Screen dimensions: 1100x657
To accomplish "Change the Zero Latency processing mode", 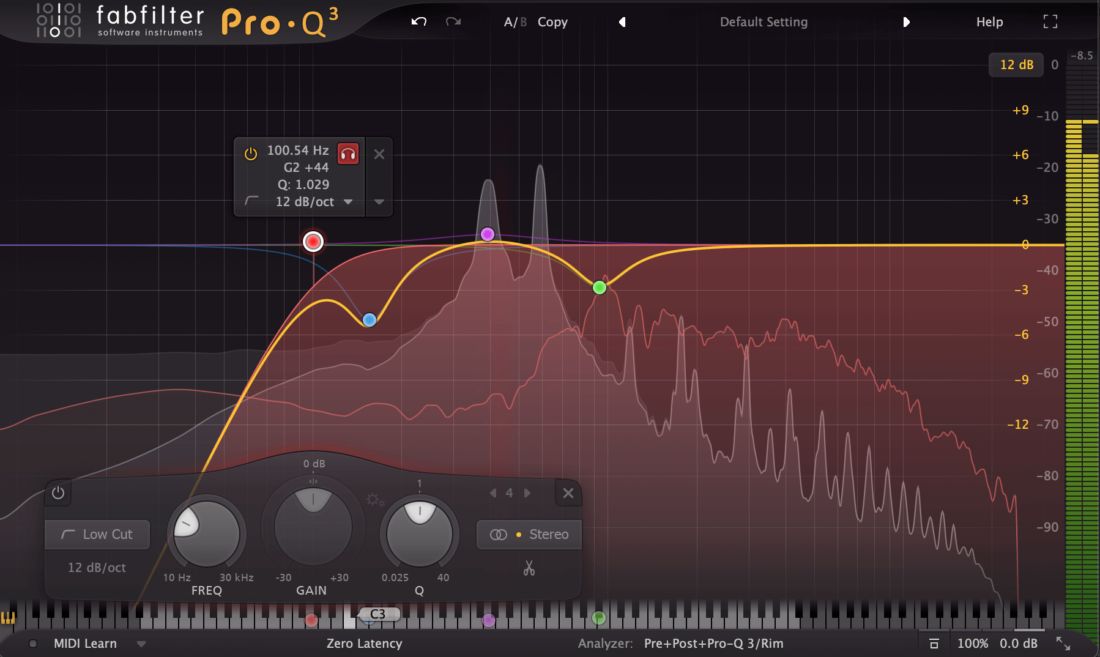I will (x=364, y=643).
